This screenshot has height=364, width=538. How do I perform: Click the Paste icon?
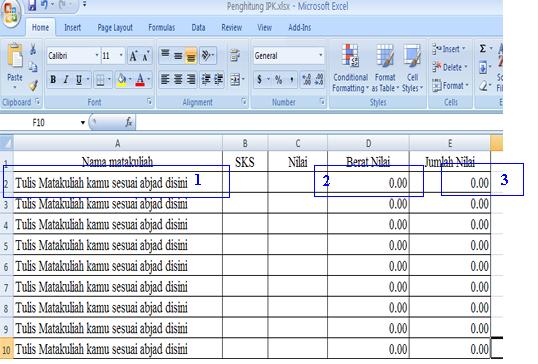point(15,55)
